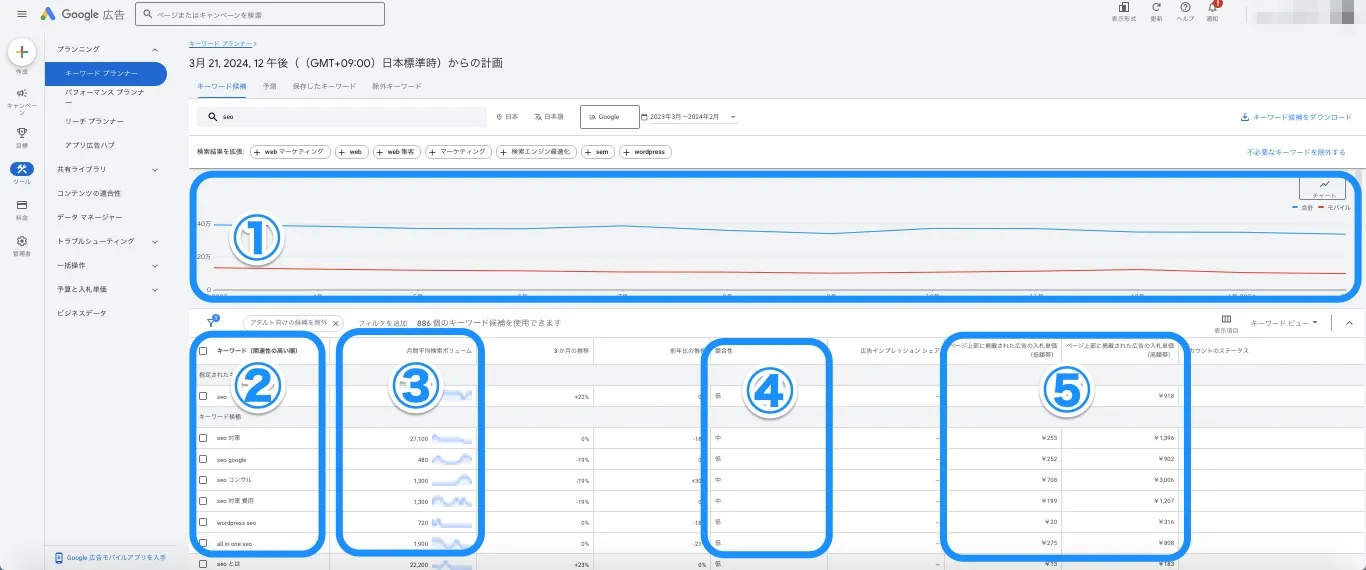Open the キャンペーン megaphone icon
Viewport: 1366px width, 570px height.
click(x=22, y=93)
